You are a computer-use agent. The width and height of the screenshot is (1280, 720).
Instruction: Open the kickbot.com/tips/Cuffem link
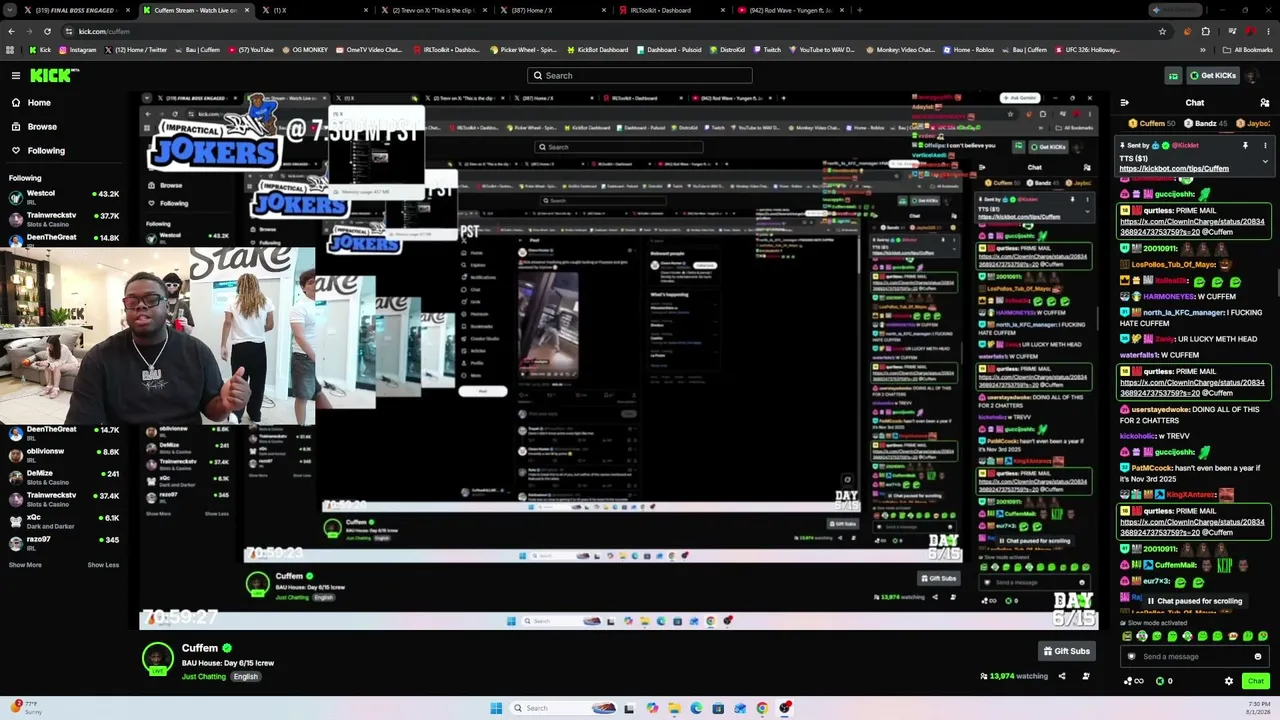[1174, 168]
